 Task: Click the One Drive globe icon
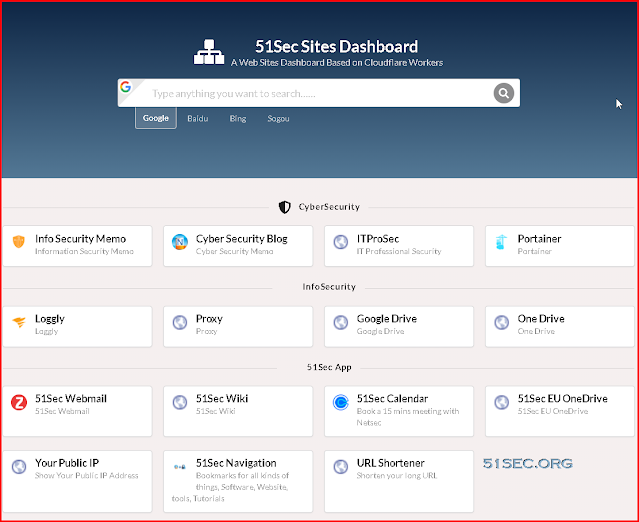[x=502, y=322]
